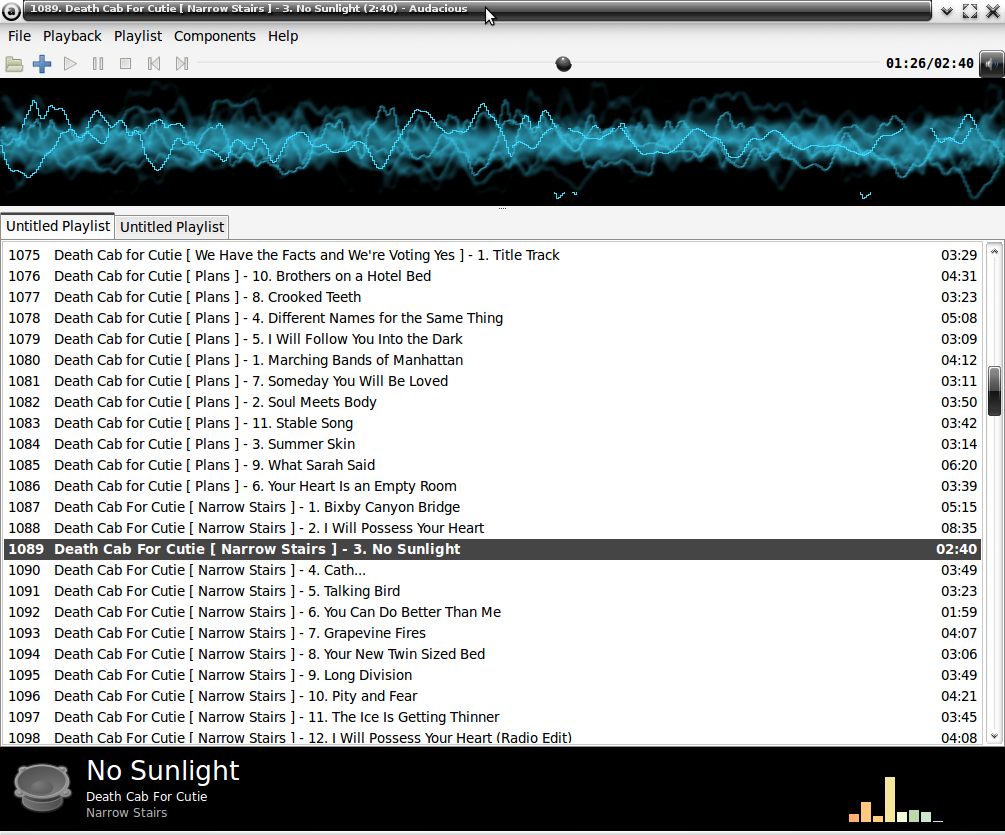Maximize the Audacious window
Screen dimensions: 1005x835
point(970,11)
